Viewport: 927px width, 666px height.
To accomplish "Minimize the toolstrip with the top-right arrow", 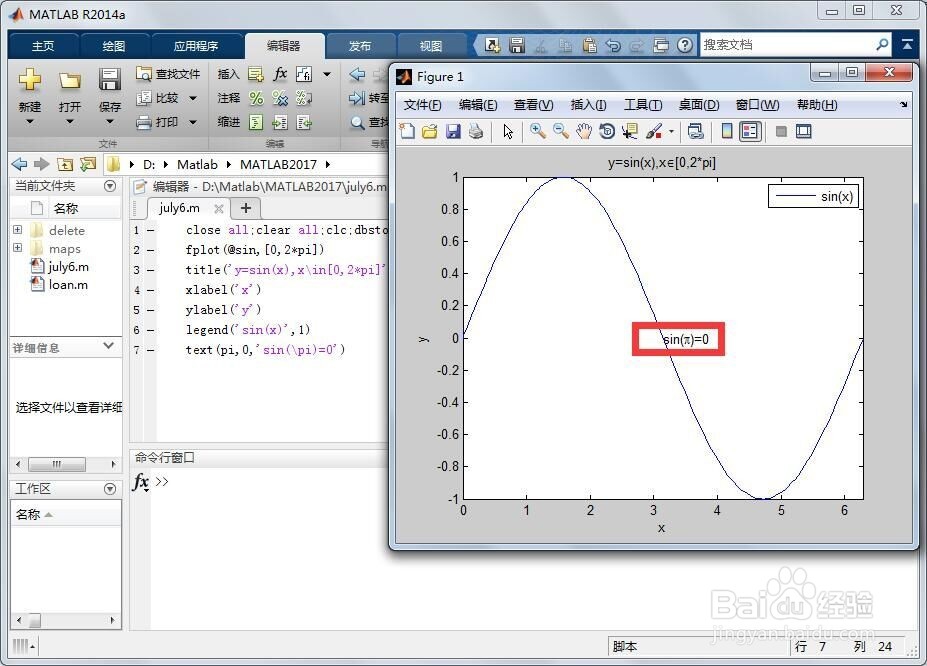I will click(907, 44).
